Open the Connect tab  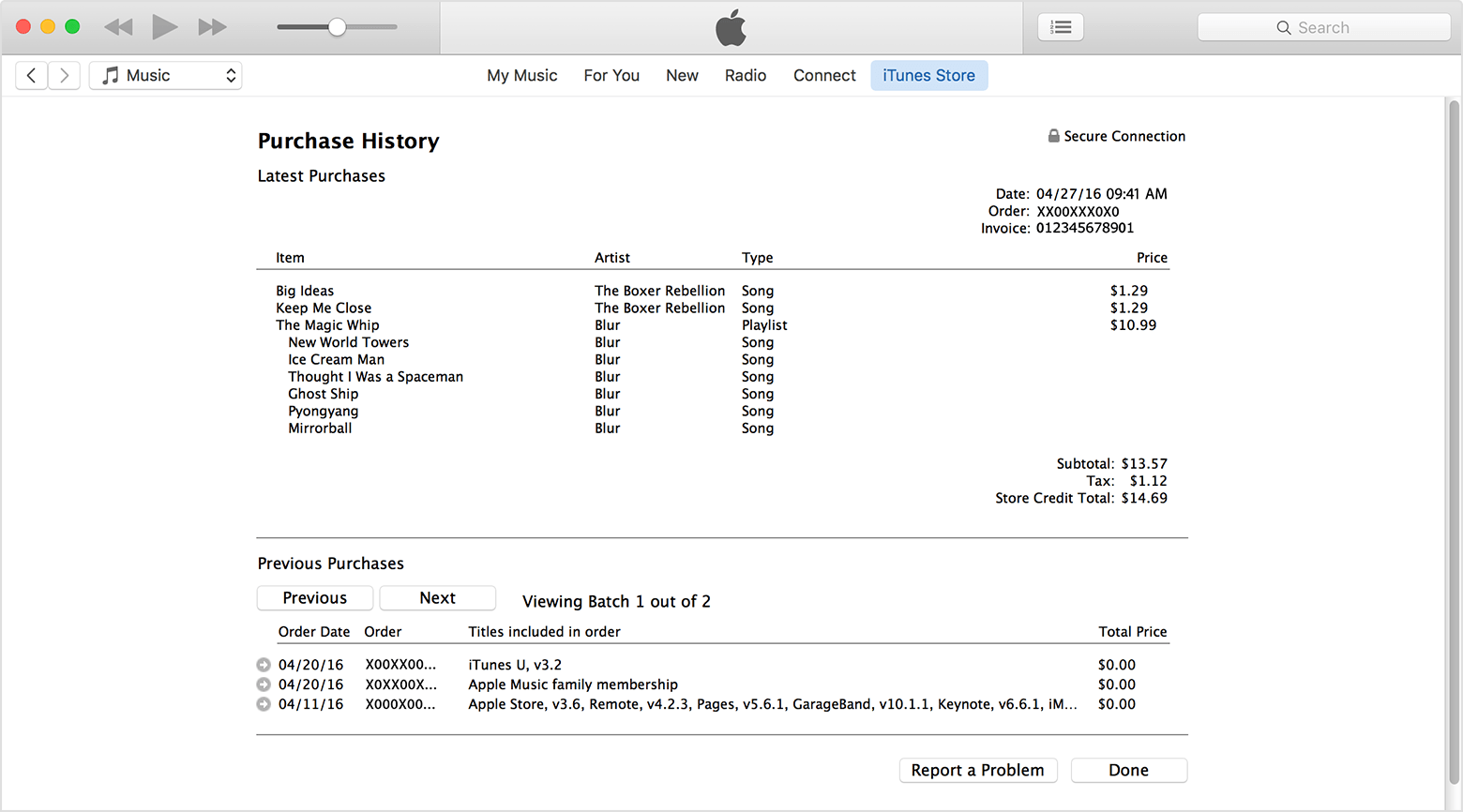pos(824,75)
